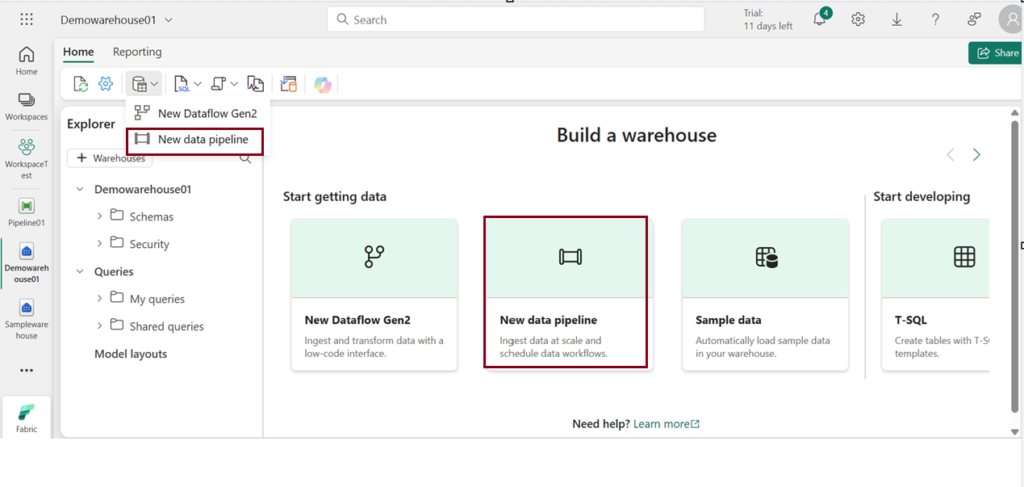Expand the Schemas folder

(100, 216)
